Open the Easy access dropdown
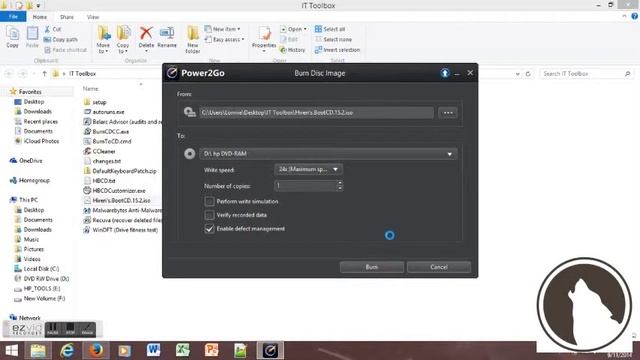 pos(224,40)
